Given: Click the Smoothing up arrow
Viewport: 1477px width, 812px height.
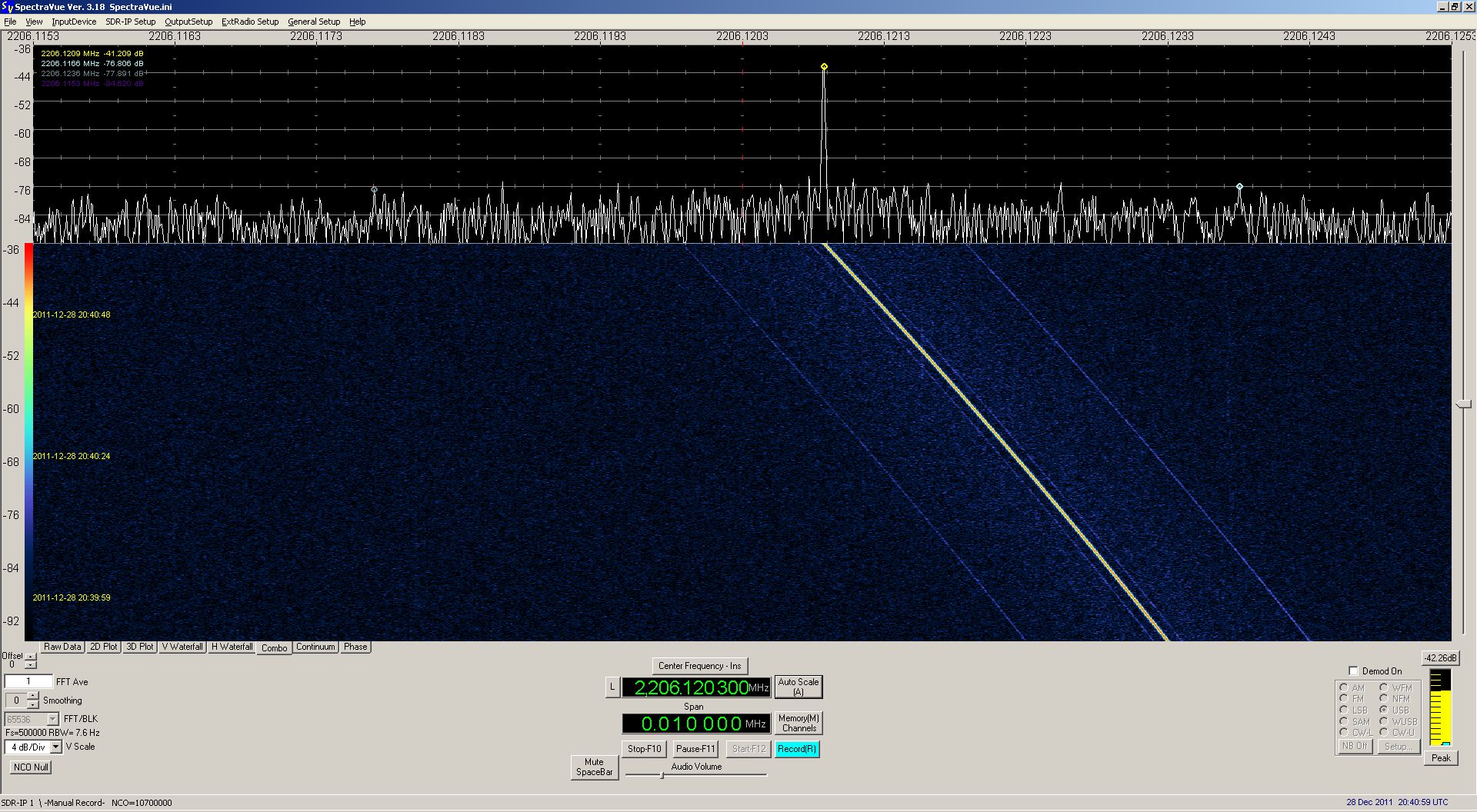Looking at the screenshot, I should tap(32, 696).
